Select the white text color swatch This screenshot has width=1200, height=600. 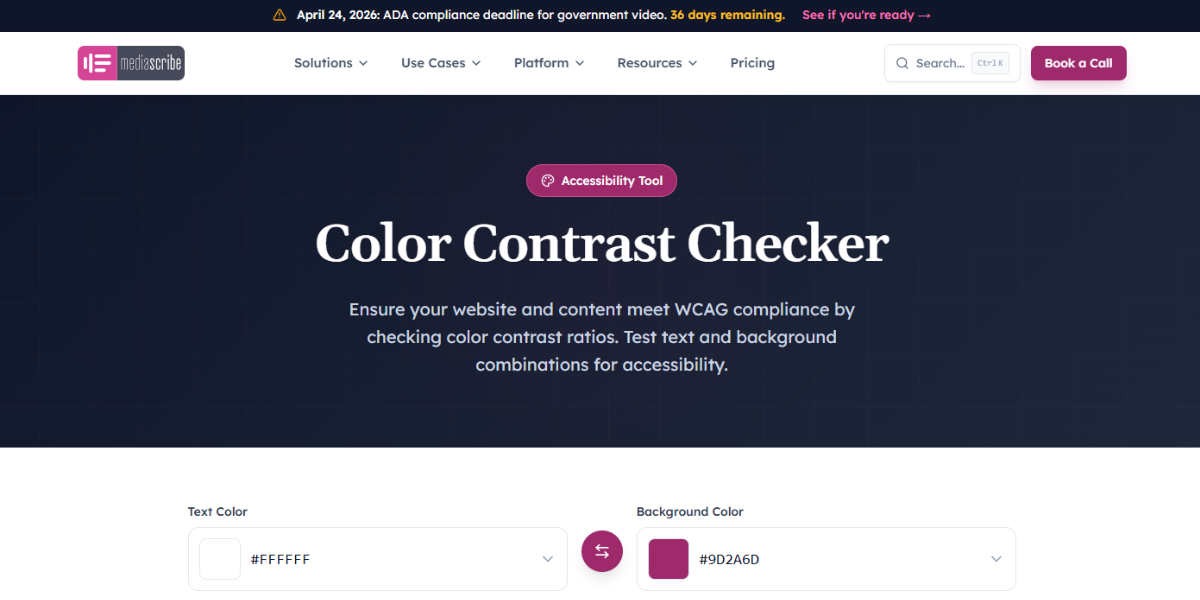point(220,559)
